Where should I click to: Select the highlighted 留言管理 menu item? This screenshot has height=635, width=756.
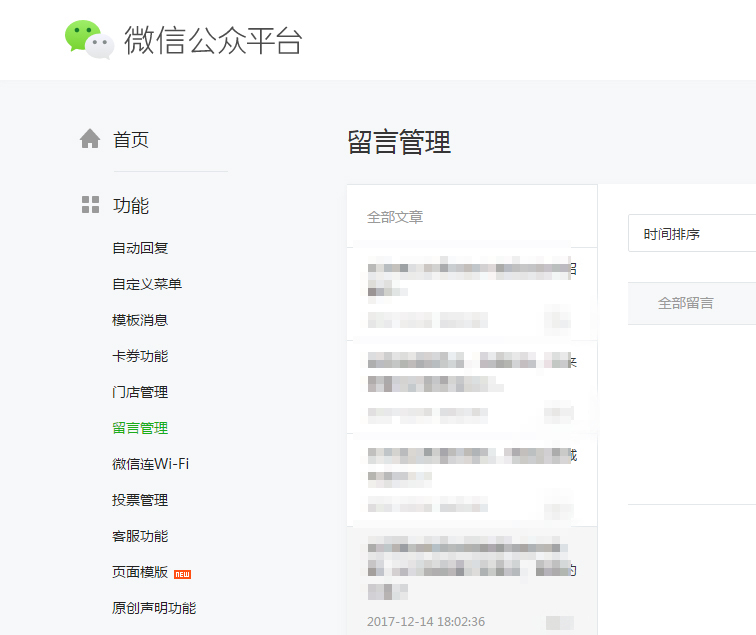pos(140,428)
